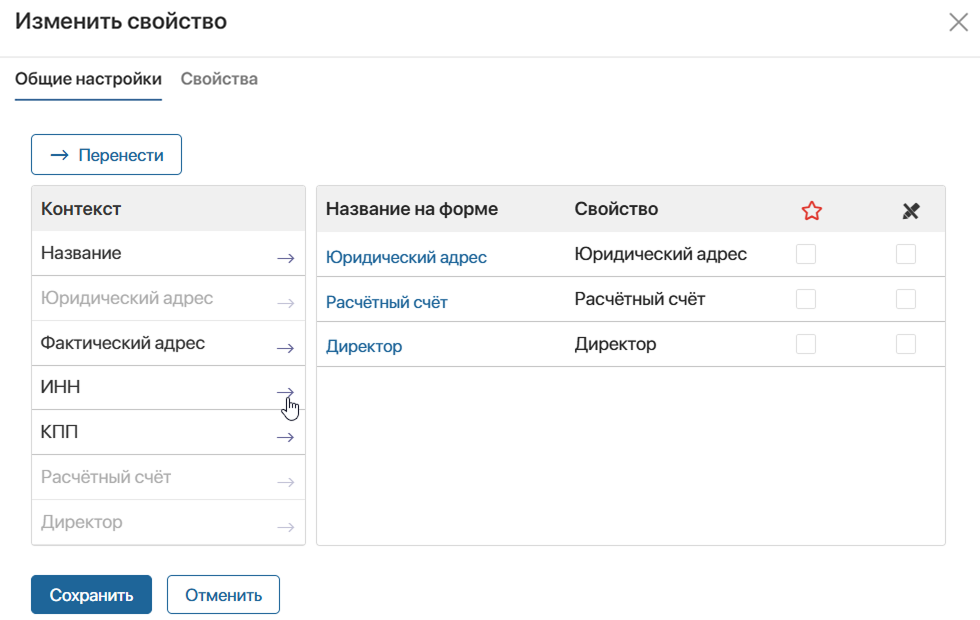
Task: Click the greyed Юридический адрес context label
Action: tap(127, 298)
